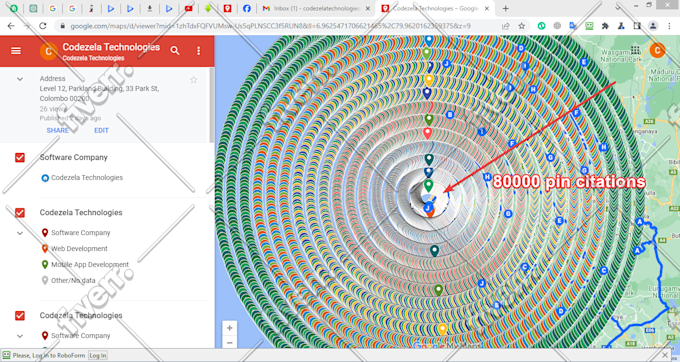Go back with browser back arrow
Viewport: 680px width, 362px height.
coord(11,26)
